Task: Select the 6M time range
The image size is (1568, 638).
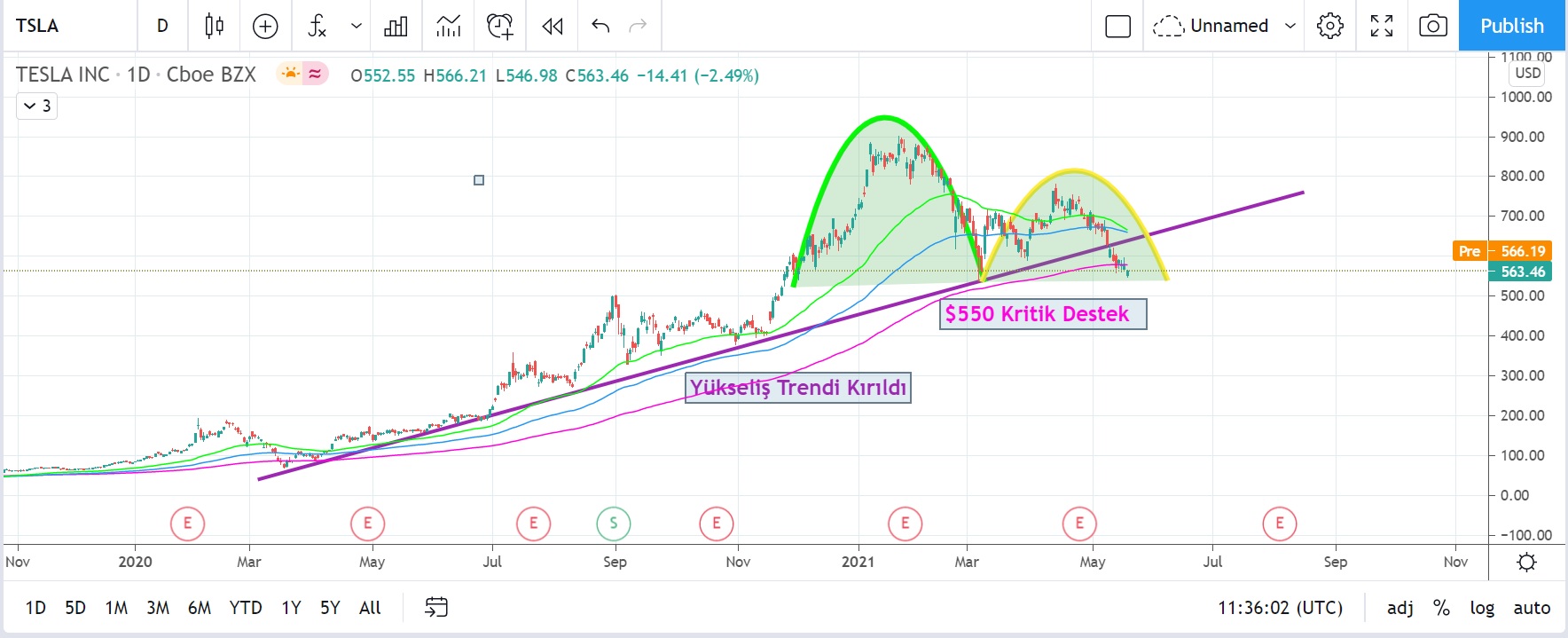Action: point(200,608)
